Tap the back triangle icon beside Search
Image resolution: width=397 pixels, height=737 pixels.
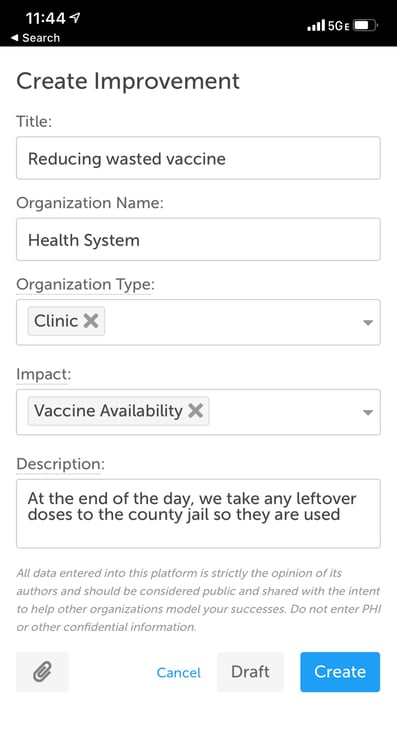click(x=15, y=38)
